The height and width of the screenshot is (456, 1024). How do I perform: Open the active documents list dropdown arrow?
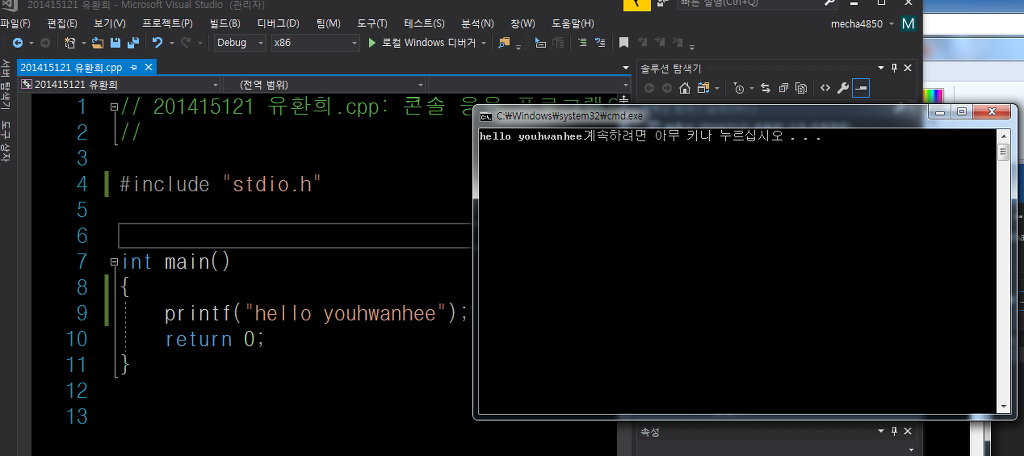(x=626, y=67)
